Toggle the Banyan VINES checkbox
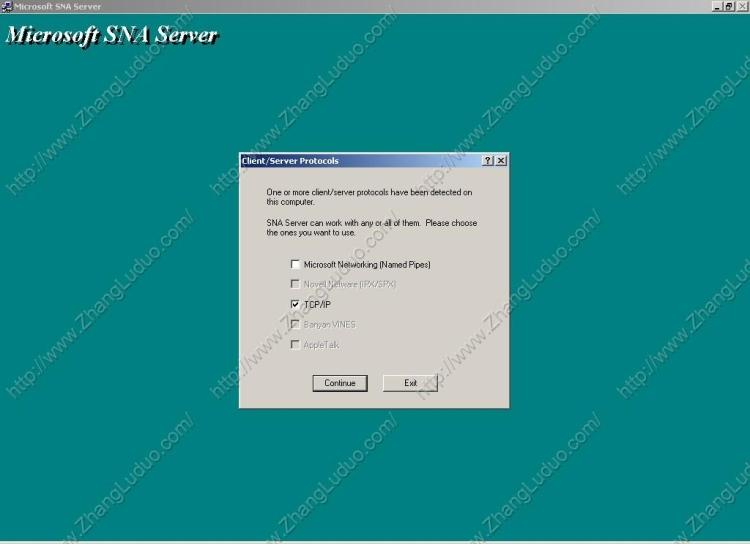The height and width of the screenshot is (544, 750). pyautogui.click(x=295, y=324)
